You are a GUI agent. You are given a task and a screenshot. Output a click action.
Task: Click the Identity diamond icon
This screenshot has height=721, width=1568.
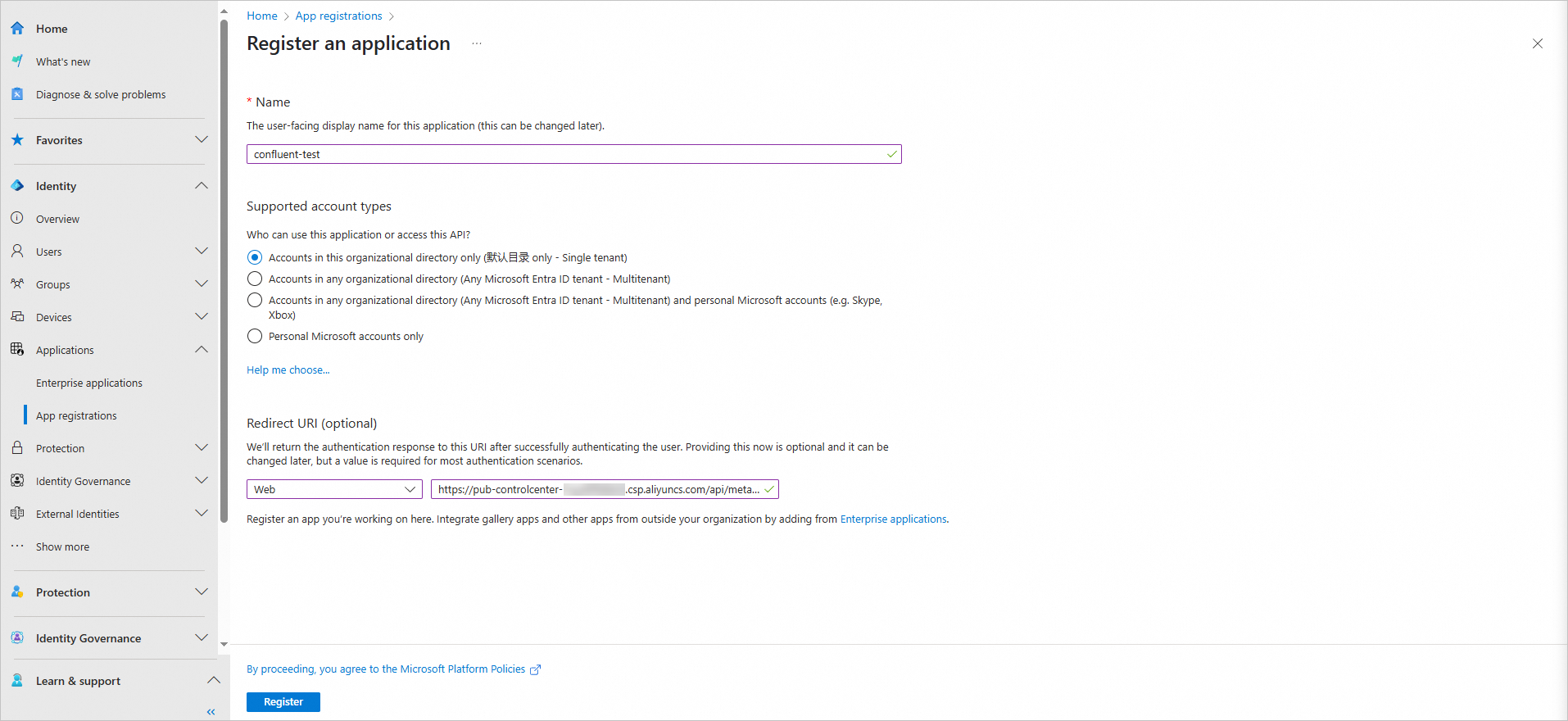pyautogui.click(x=17, y=185)
